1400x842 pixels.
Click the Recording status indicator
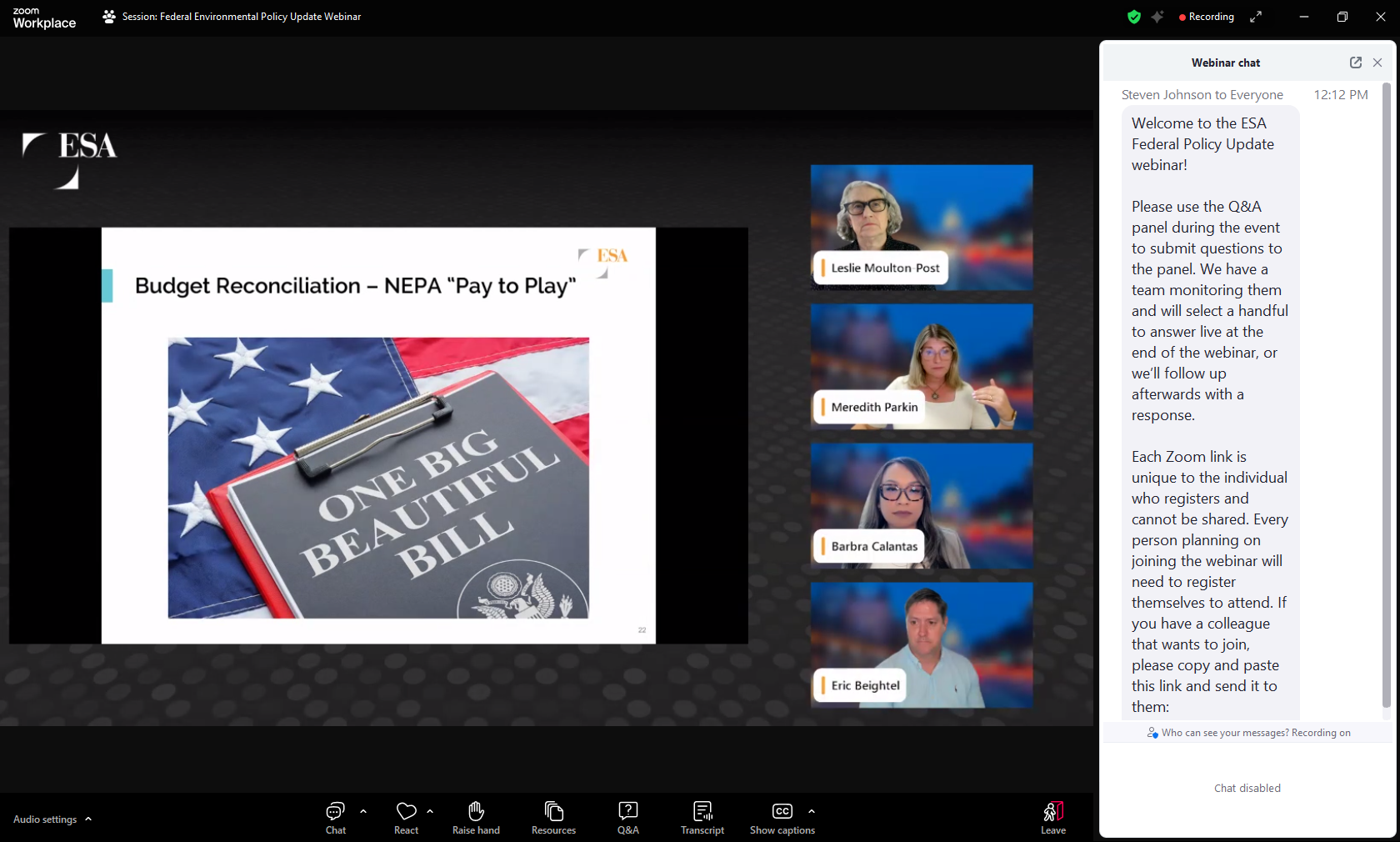[1206, 17]
